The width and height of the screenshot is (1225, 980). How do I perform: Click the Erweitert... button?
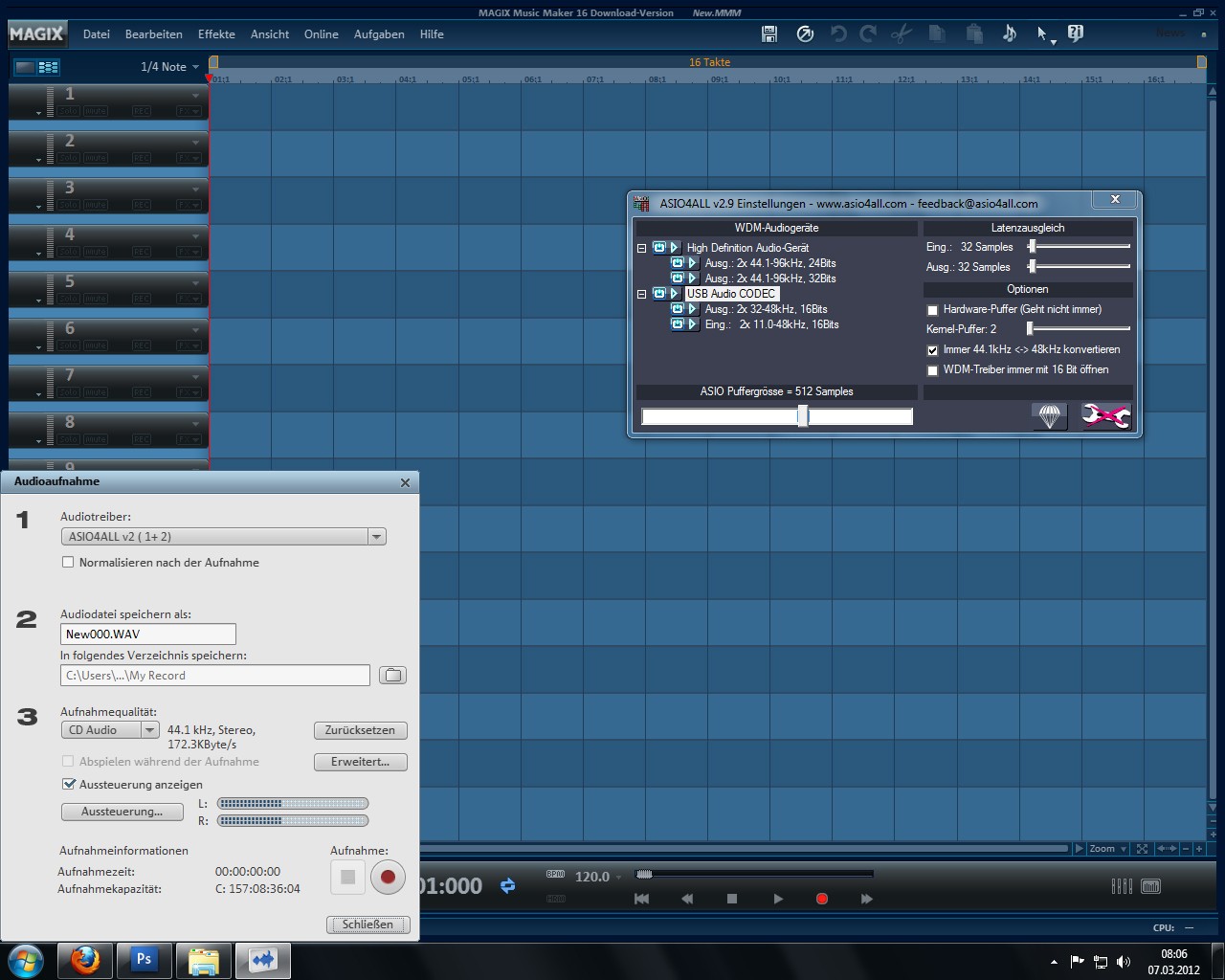click(x=360, y=762)
